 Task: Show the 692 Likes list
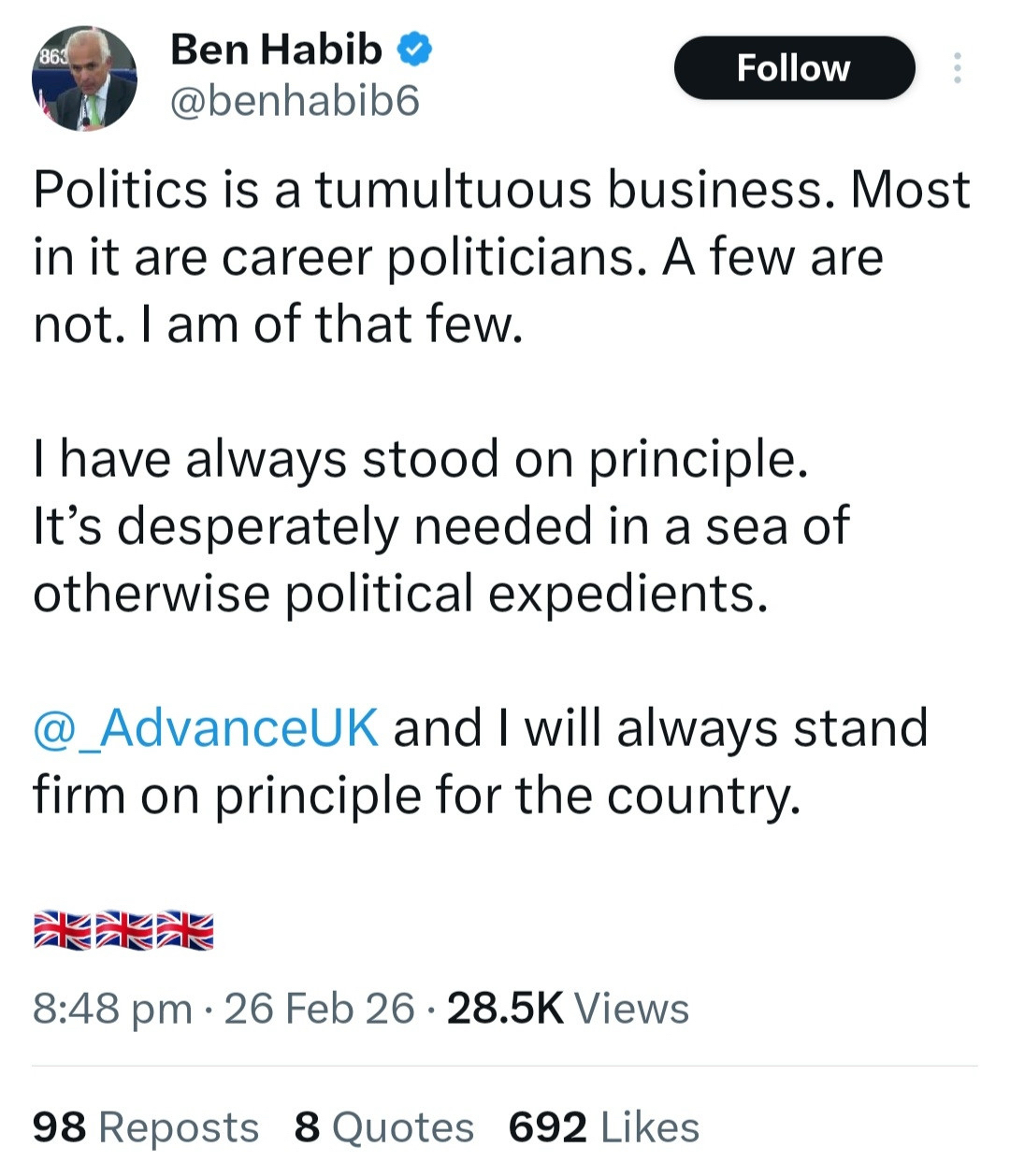coord(603,1127)
